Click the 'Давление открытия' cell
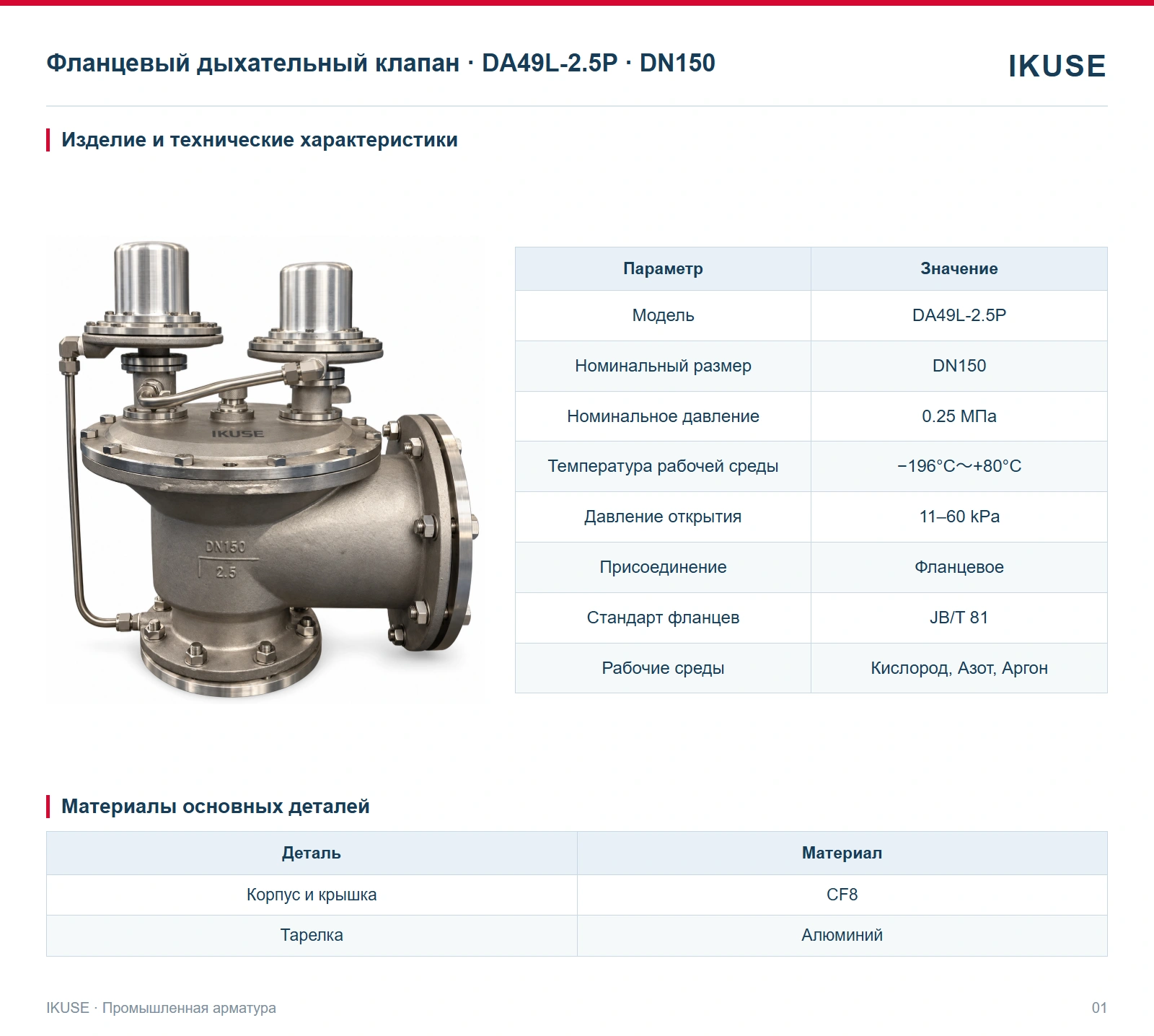Image resolution: width=1154 pixels, height=1036 pixels. (663, 517)
